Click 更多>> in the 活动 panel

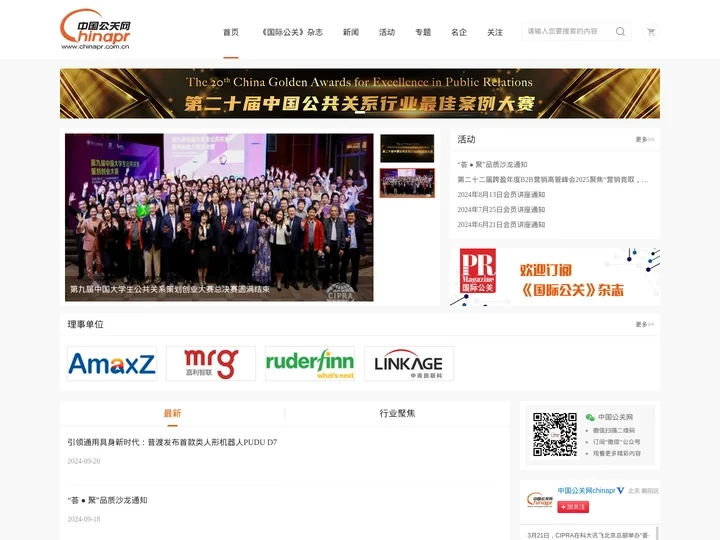coord(645,140)
